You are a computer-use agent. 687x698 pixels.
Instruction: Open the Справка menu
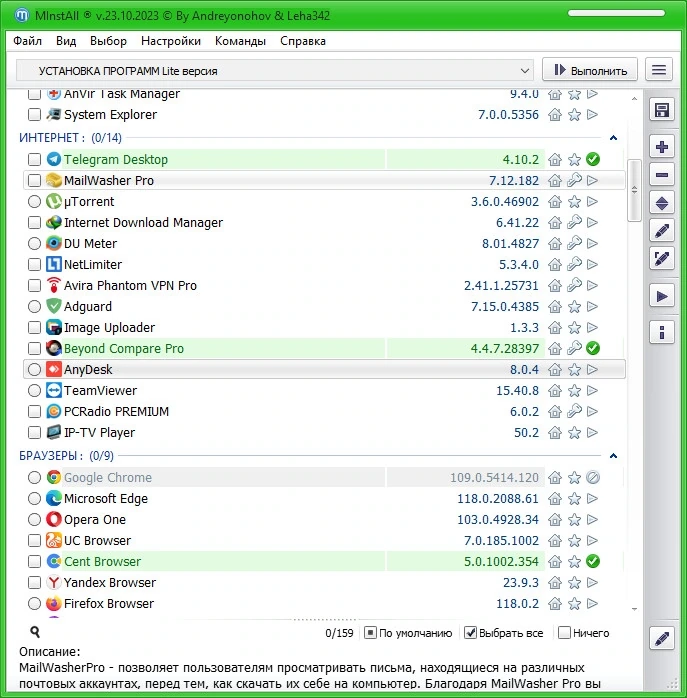[x=303, y=41]
